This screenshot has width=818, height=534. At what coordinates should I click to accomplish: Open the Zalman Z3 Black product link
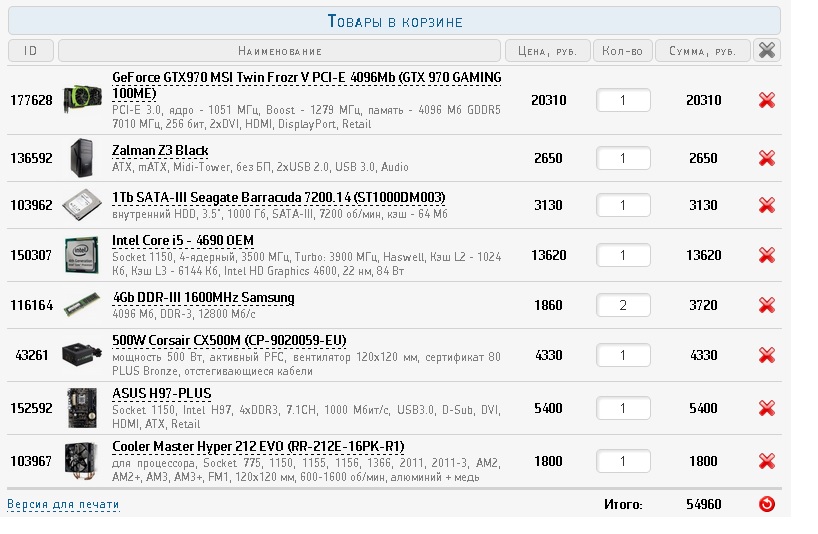tap(160, 151)
